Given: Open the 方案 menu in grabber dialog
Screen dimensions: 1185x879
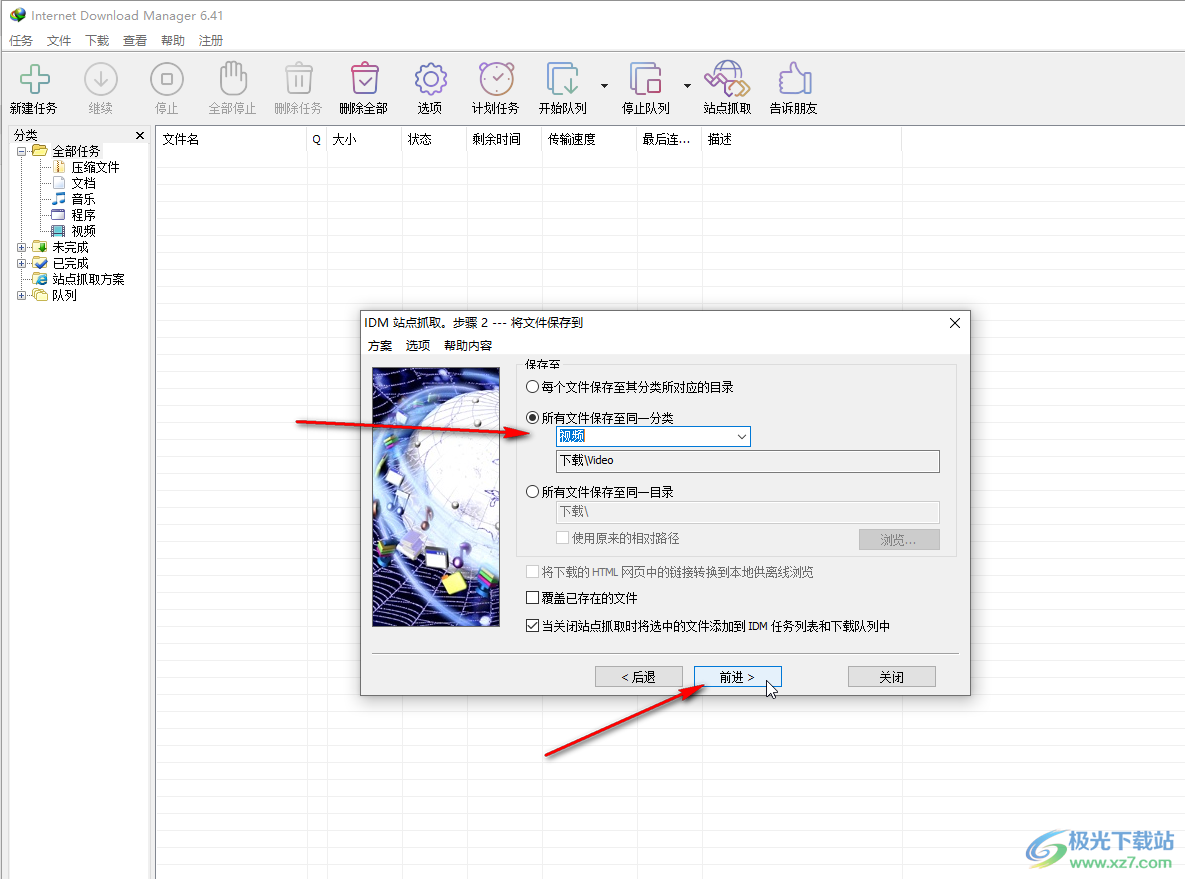Looking at the screenshot, I should tap(380, 345).
